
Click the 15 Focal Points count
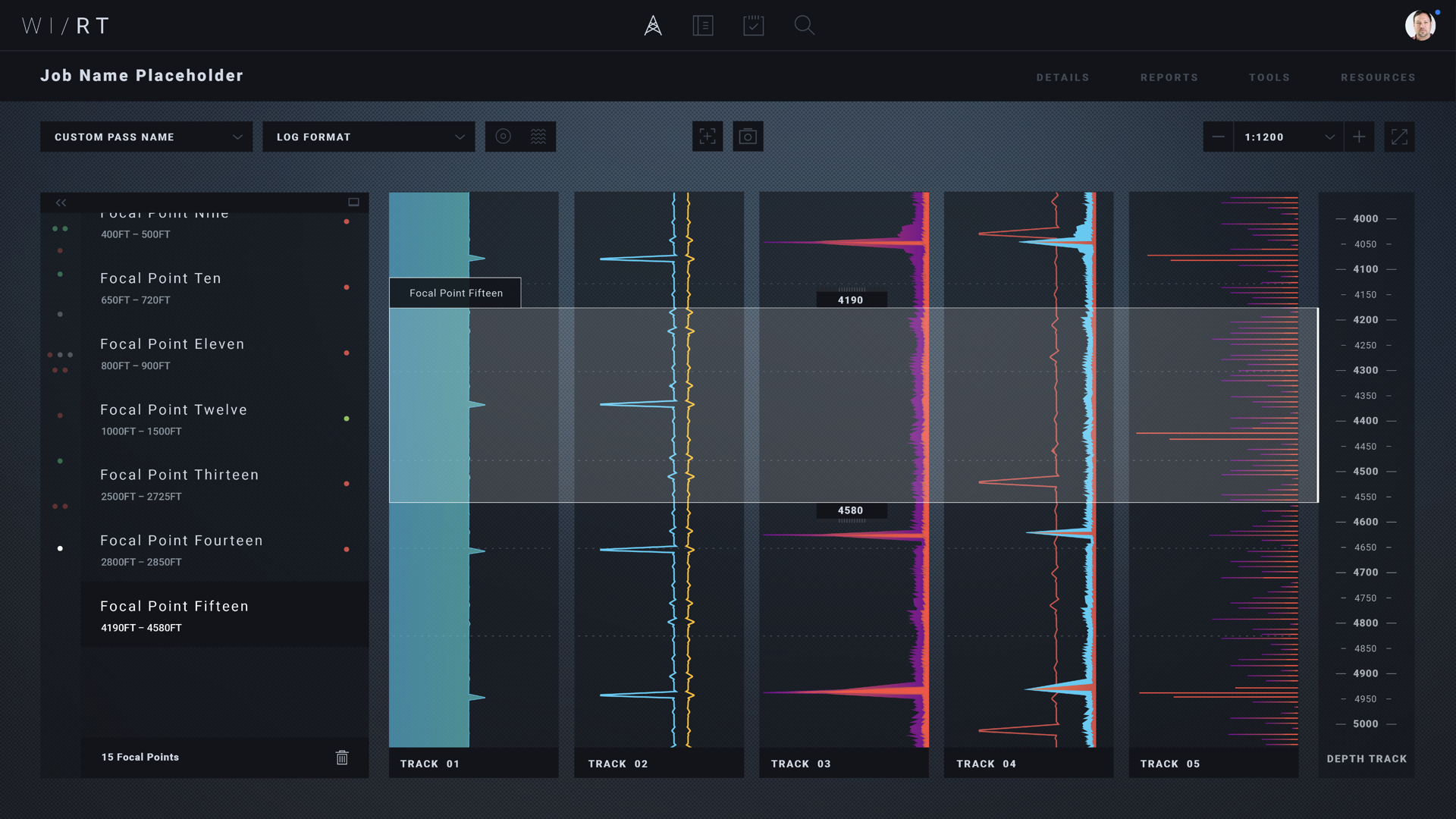click(x=140, y=757)
